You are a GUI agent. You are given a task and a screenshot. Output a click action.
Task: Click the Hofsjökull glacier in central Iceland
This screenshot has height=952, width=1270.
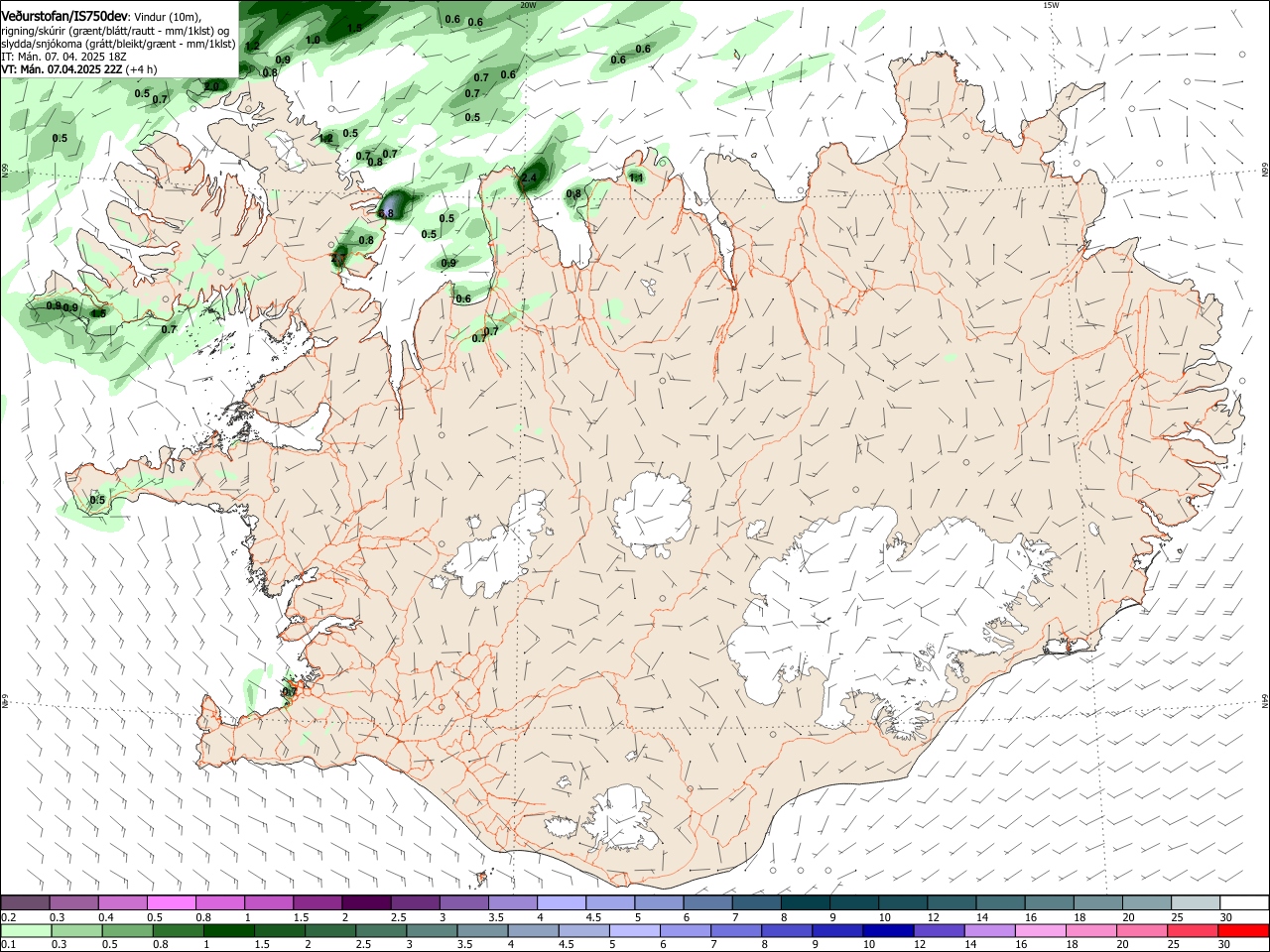(652, 514)
